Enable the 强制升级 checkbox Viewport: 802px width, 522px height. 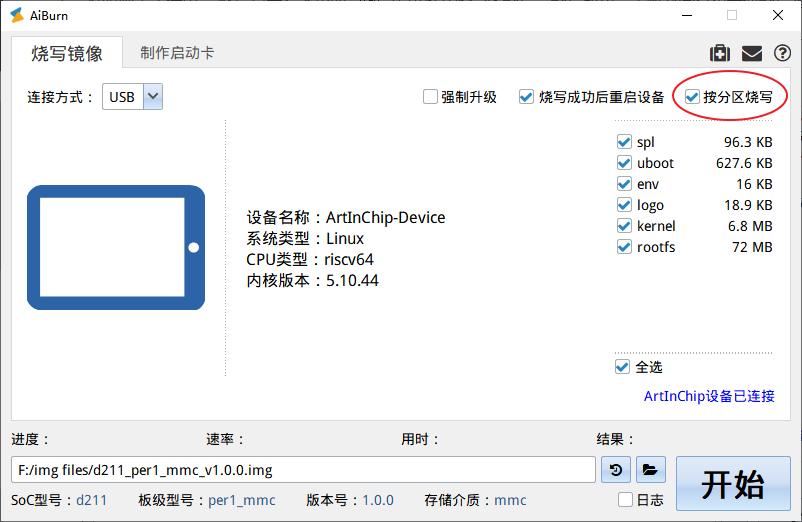point(431,97)
